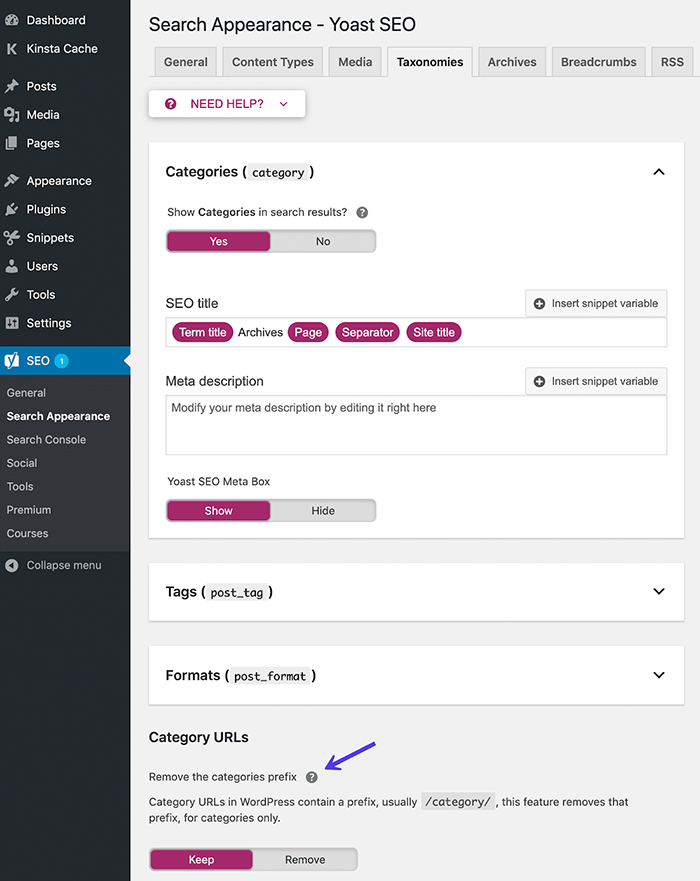
Task: Click help icon beside Show Categories question
Action: click(362, 213)
